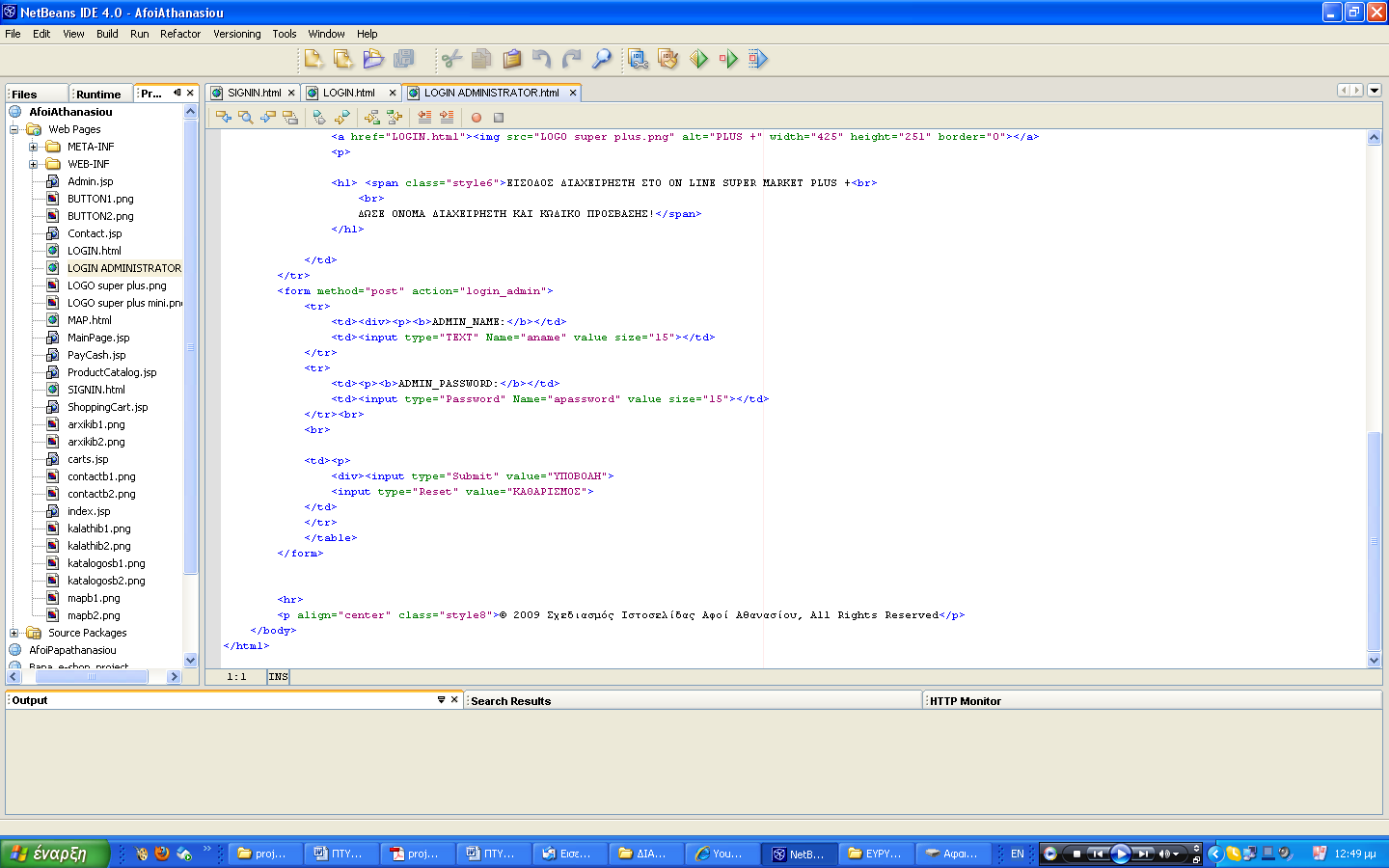Click the Clean and Build Main Project icon
Viewport: 1389px width, 868px height.
[668, 59]
